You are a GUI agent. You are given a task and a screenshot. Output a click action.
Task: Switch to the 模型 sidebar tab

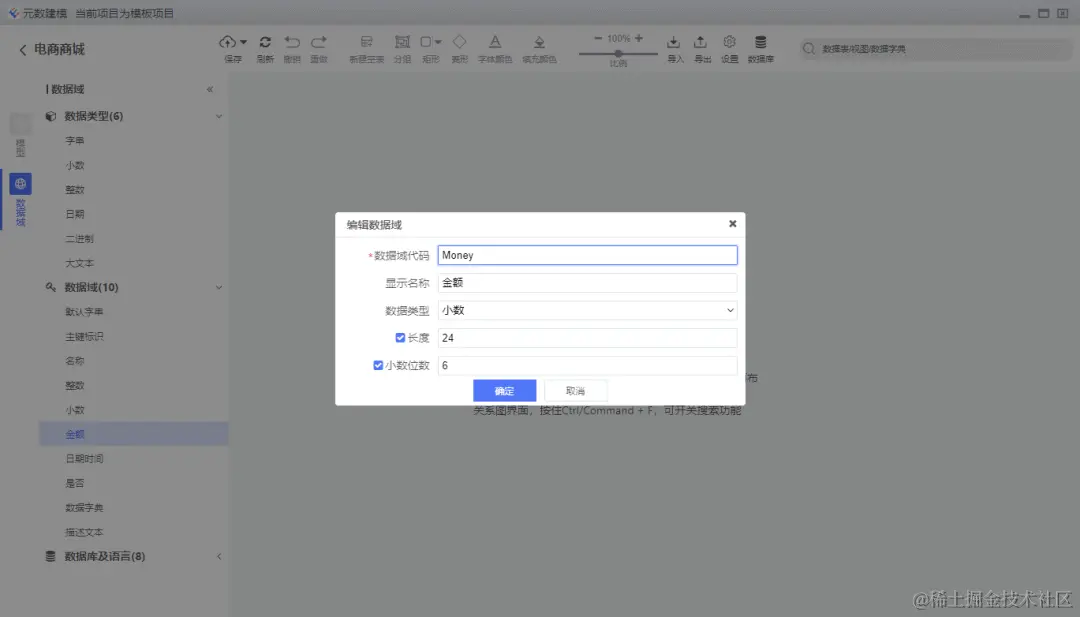pyautogui.click(x=20, y=136)
